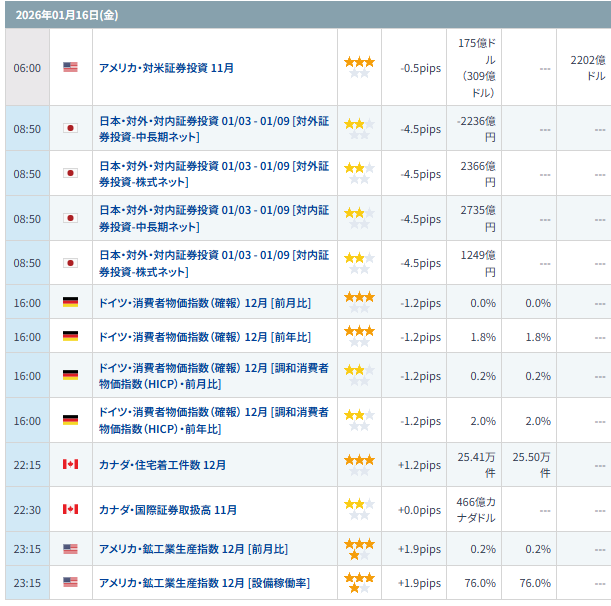Click the Japan flag for 対外証券投資-中長期ネット row
Image resolution: width=611 pixels, height=606 pixels.
70,128
